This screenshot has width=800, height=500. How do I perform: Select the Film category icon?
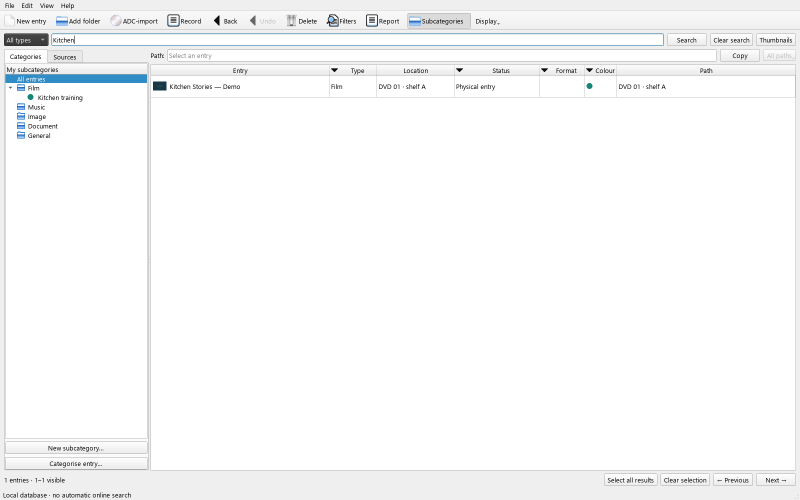click(21, 88)
